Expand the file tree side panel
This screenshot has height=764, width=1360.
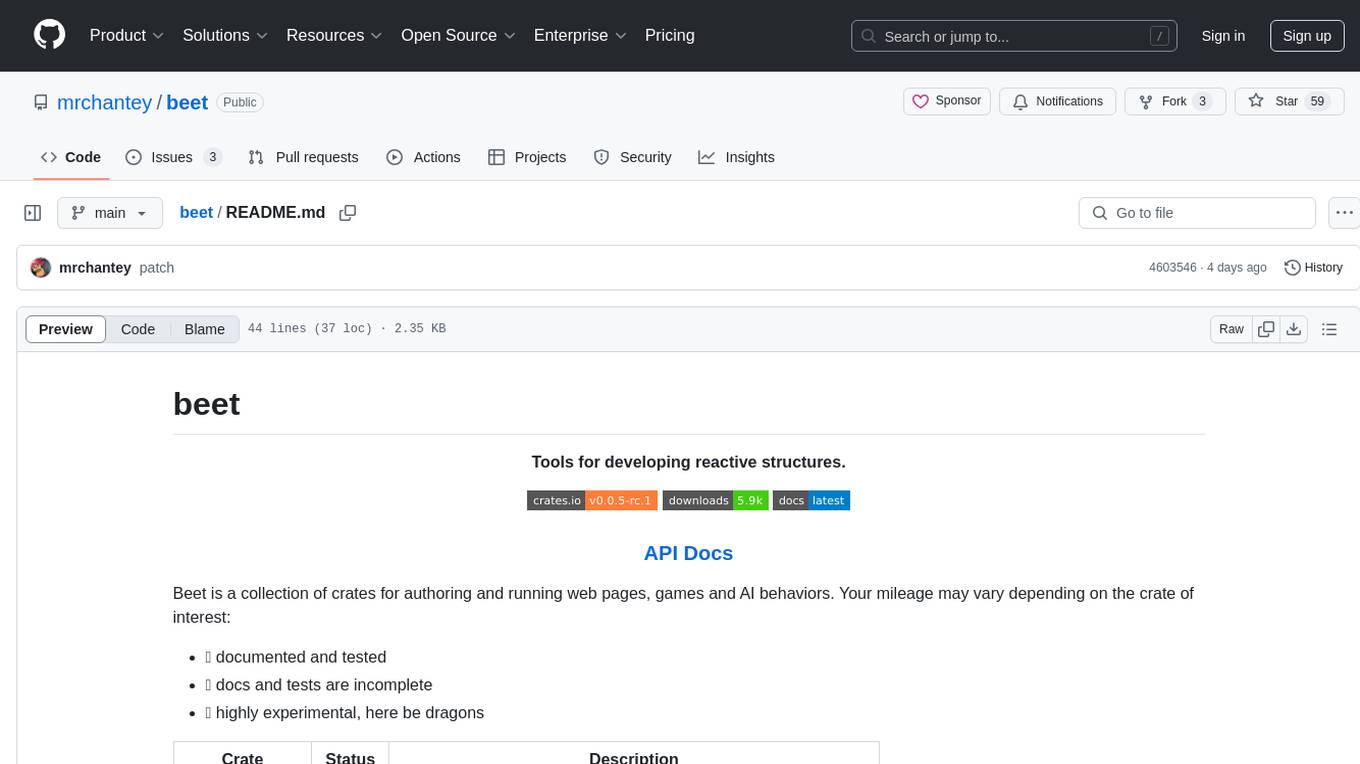[33, 213]
